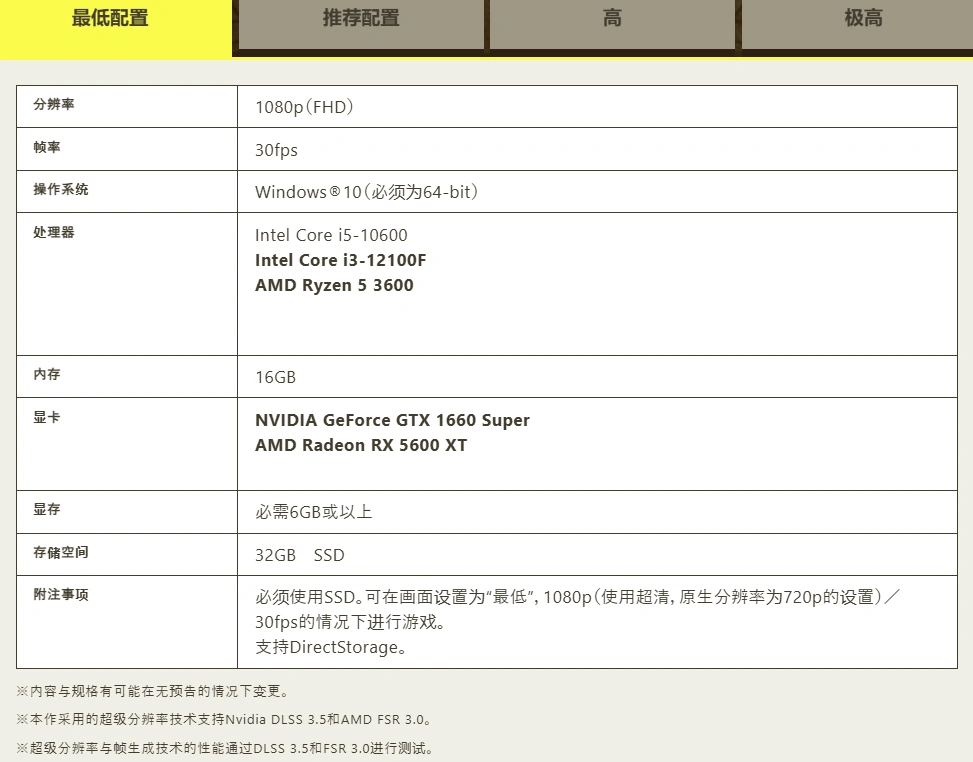Switch to the 极高 tab
This screenshot has width=973, height=762.
[863, 19]
